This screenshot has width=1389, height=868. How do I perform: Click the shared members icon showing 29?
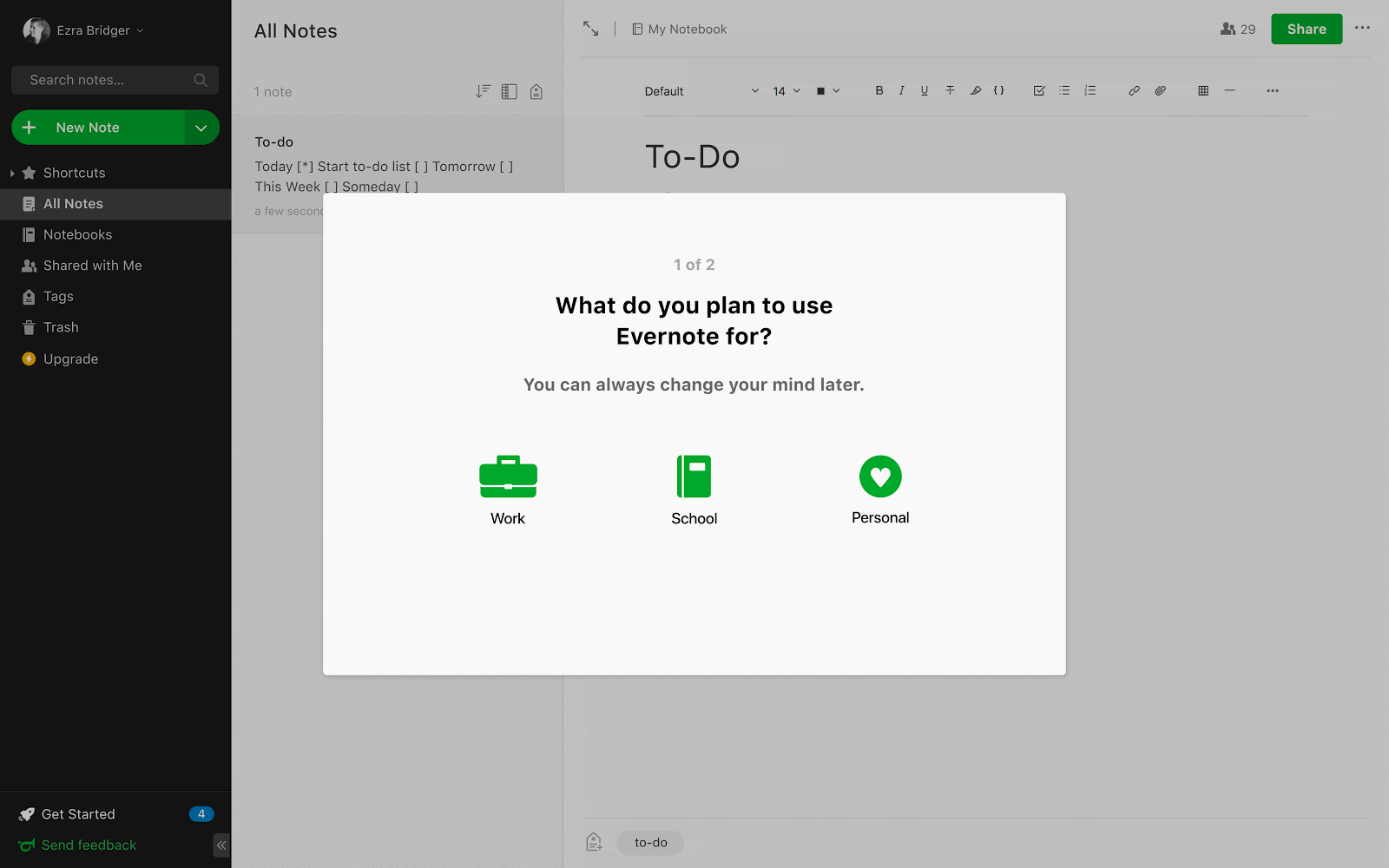pyautogui.click(x=1238, y=29)
